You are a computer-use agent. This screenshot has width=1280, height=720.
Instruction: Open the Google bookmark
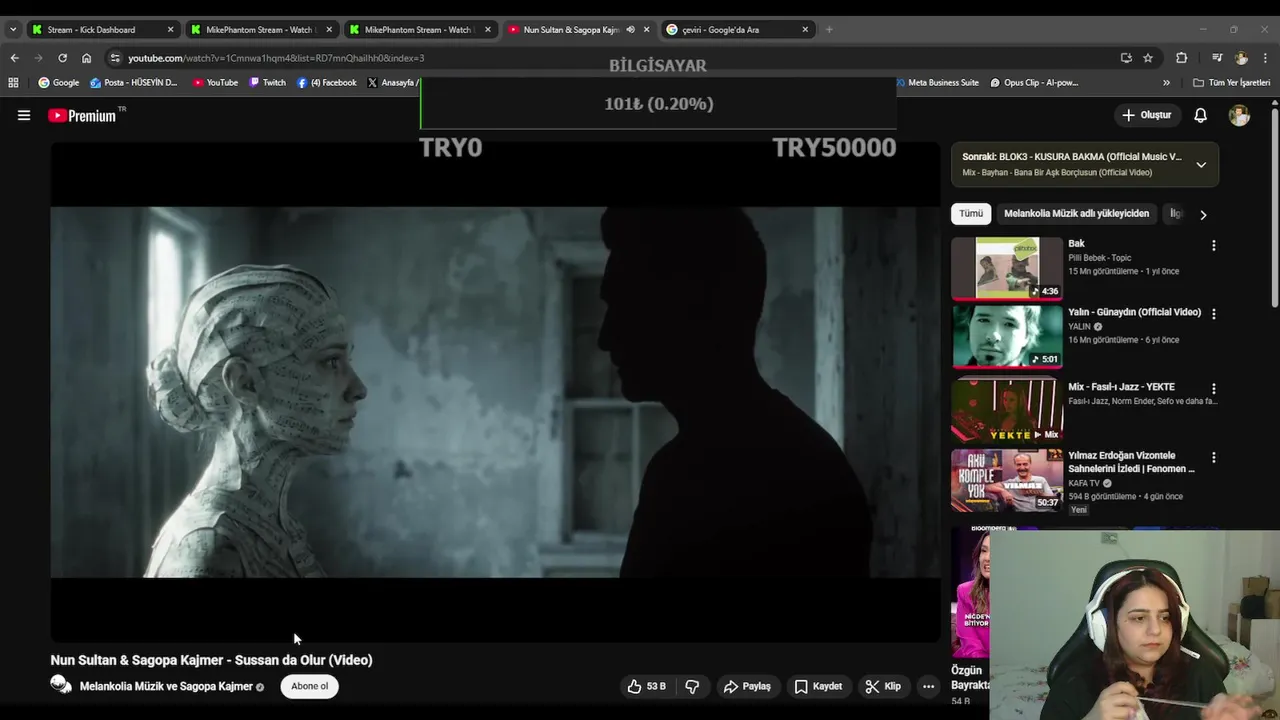[58, 83]
